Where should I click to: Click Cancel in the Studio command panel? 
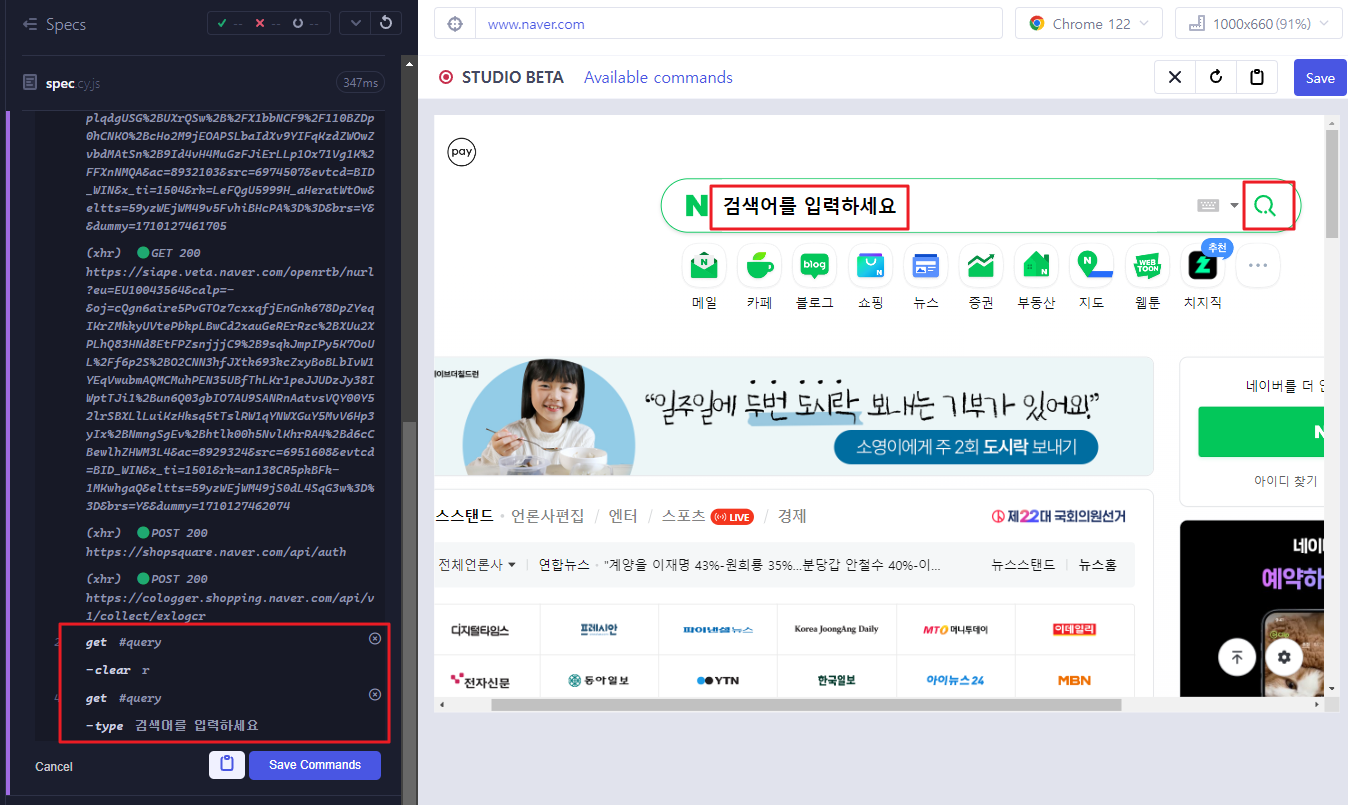(54, 766)
